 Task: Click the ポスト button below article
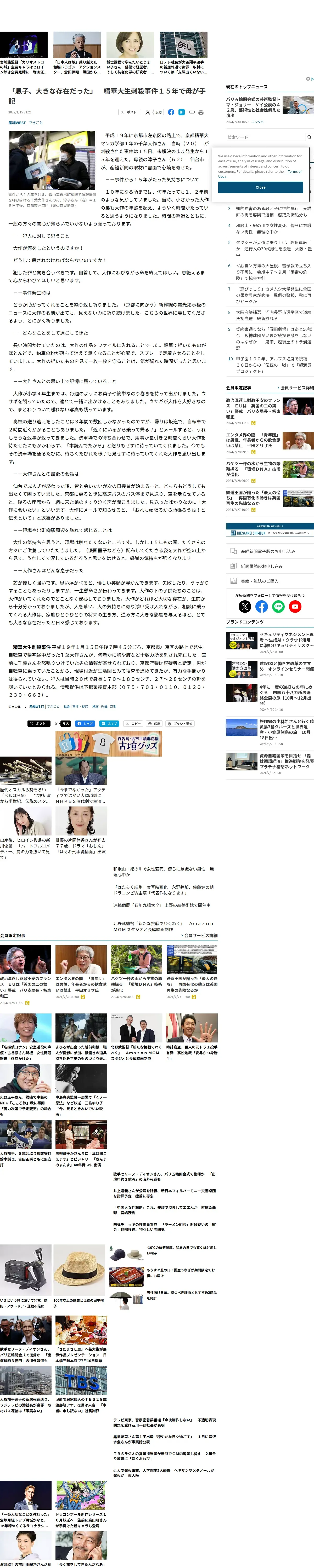pyautogui.click(x=39, y=724)
